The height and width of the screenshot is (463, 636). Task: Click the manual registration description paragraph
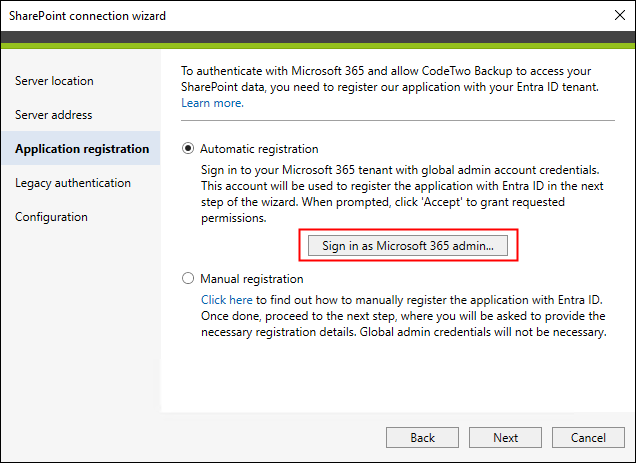click(404, 316)
